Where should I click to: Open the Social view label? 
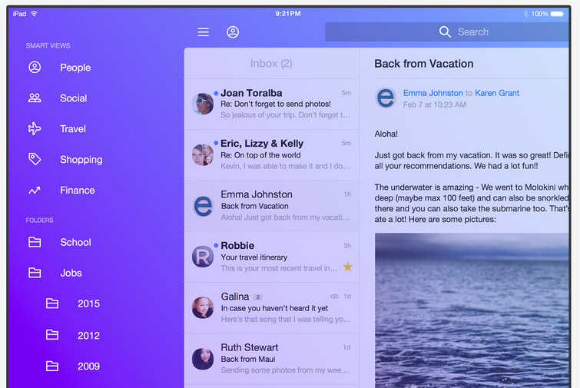74,98
